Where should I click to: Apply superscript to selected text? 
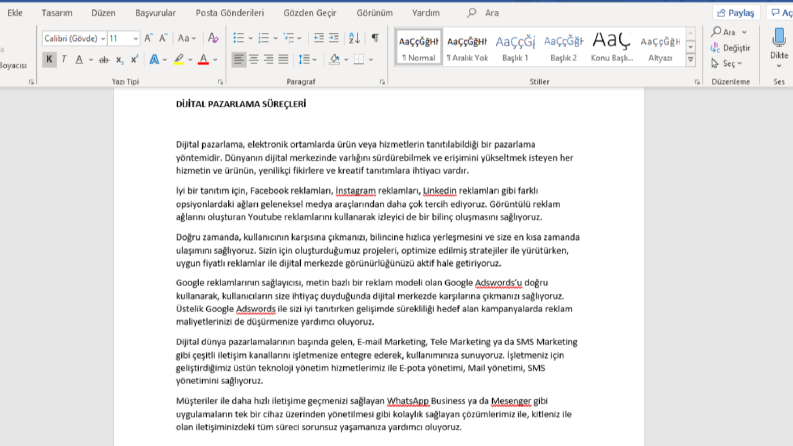[134, 60]
